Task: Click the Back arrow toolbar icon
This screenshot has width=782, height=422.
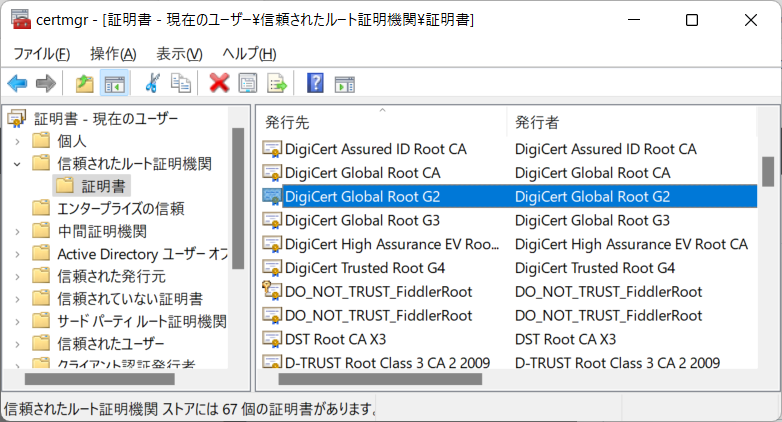Action: coord(17,83)
